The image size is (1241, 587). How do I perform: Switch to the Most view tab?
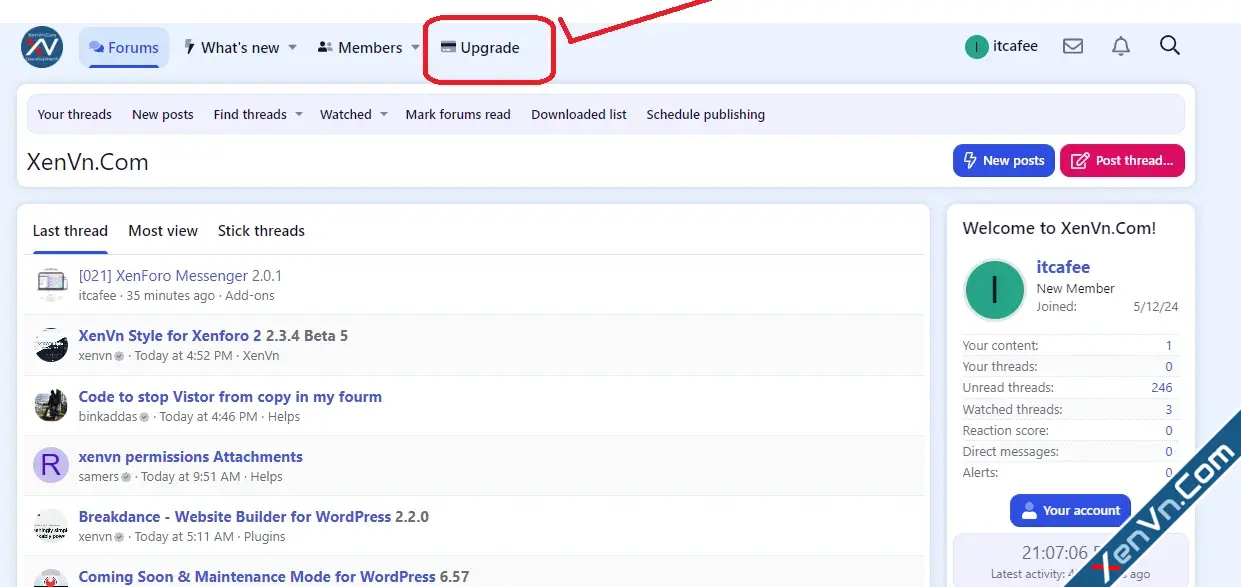tap(163, 231)
